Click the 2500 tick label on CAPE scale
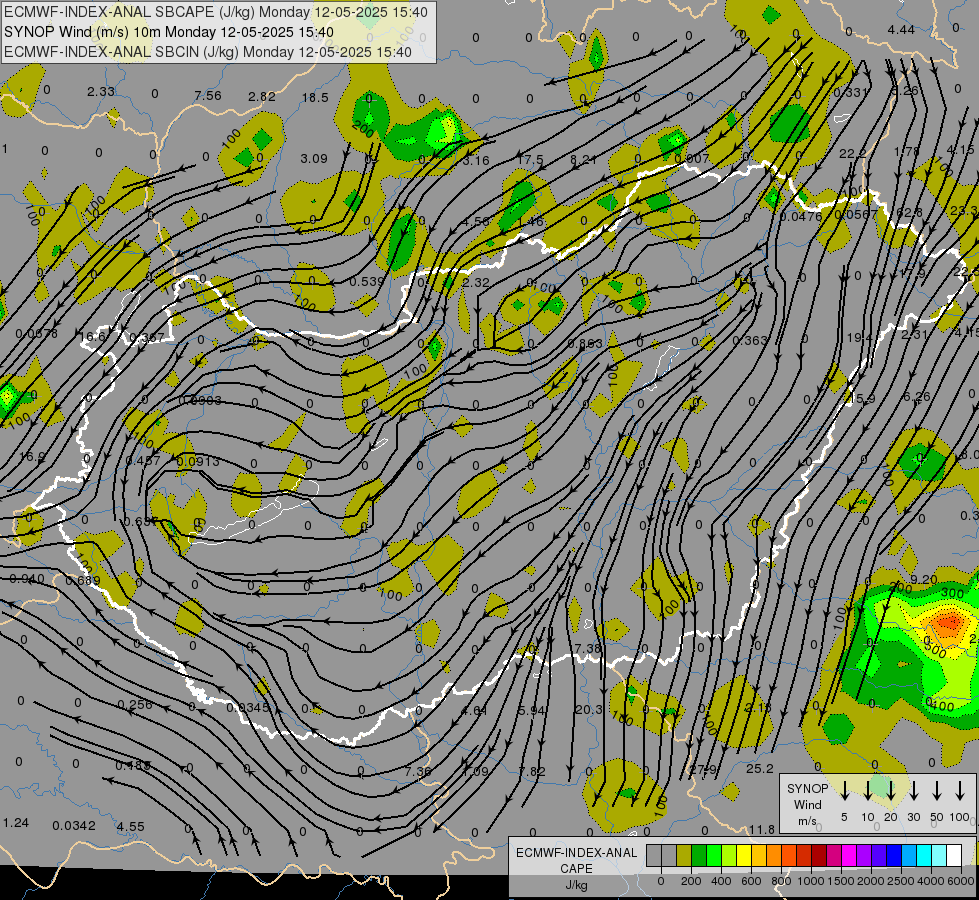Image resolution: width=979 pixels, height=900 pixels. 901,881
